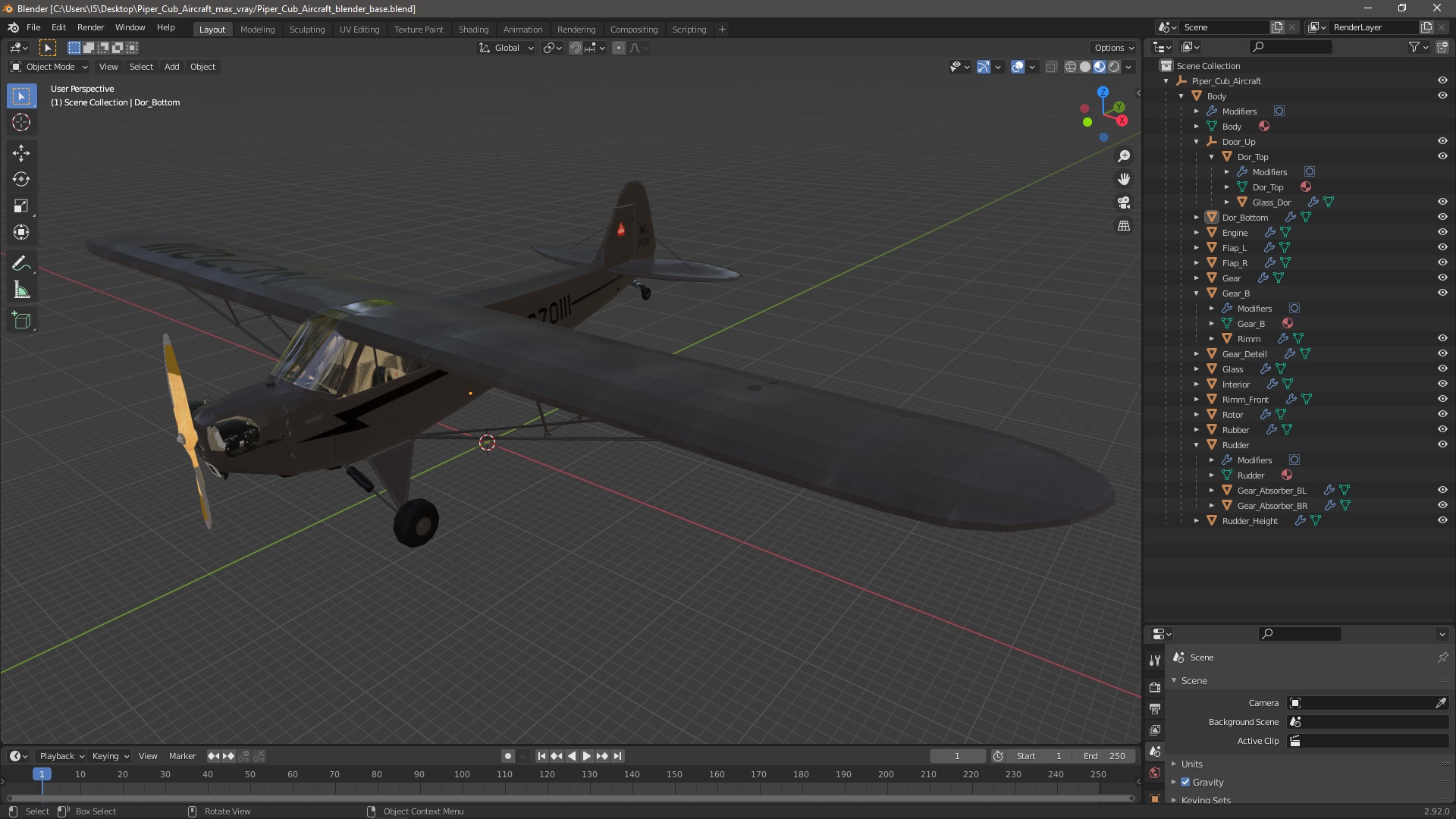1456x819 pixels.
Task: Open the Object Mode dropdown
Action: 49,67
